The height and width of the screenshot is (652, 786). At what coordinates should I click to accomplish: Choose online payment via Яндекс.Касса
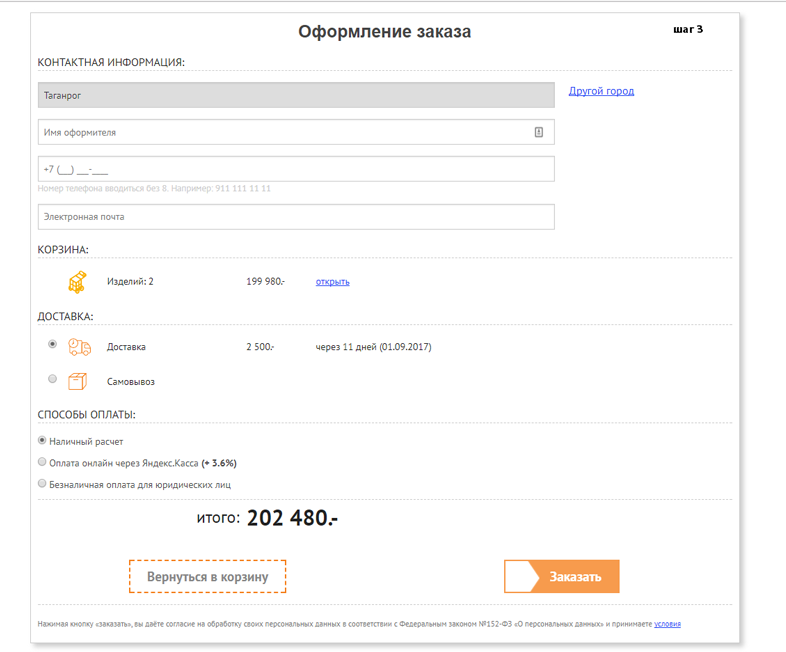42,462
